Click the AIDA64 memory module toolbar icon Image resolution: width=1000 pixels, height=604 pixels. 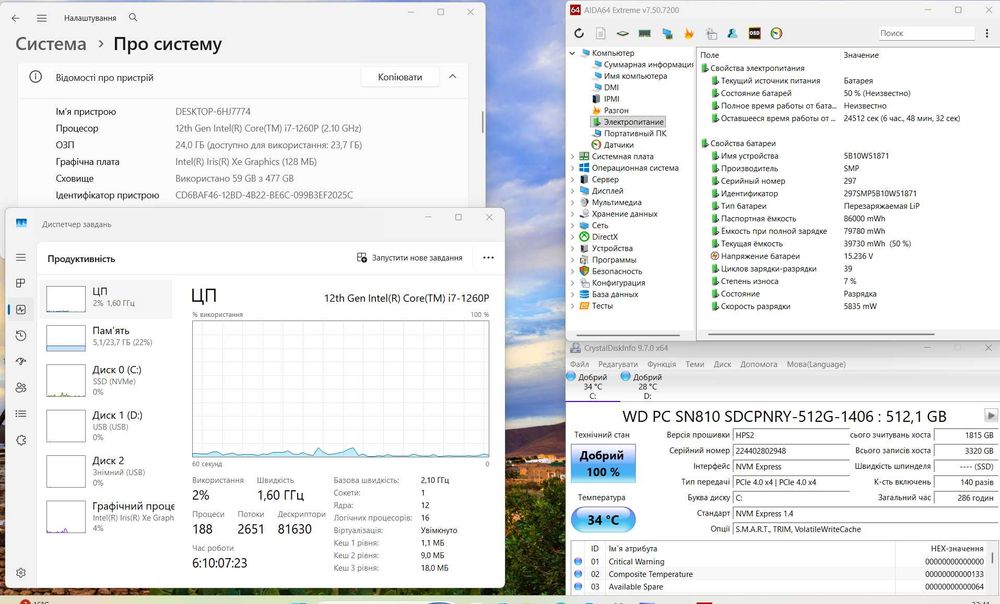point(645,33)
